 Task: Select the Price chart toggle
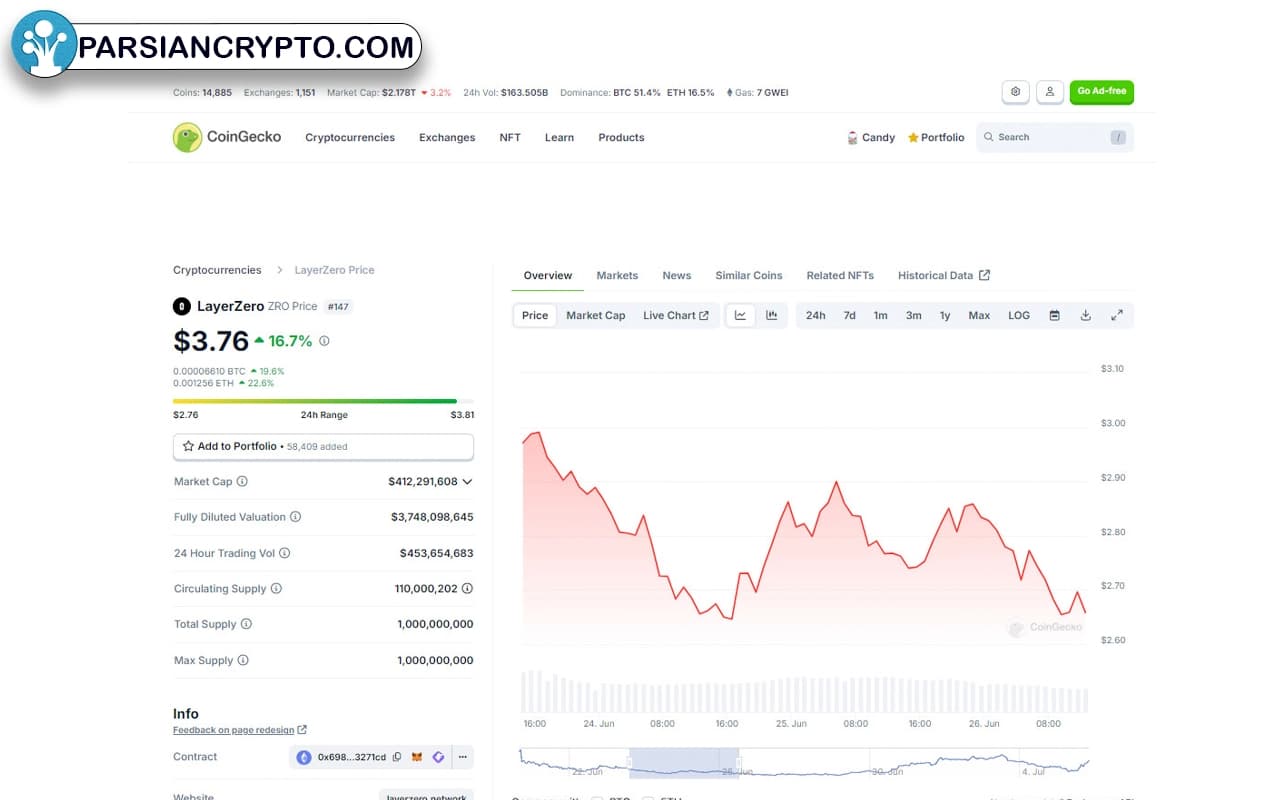[535, 315]
